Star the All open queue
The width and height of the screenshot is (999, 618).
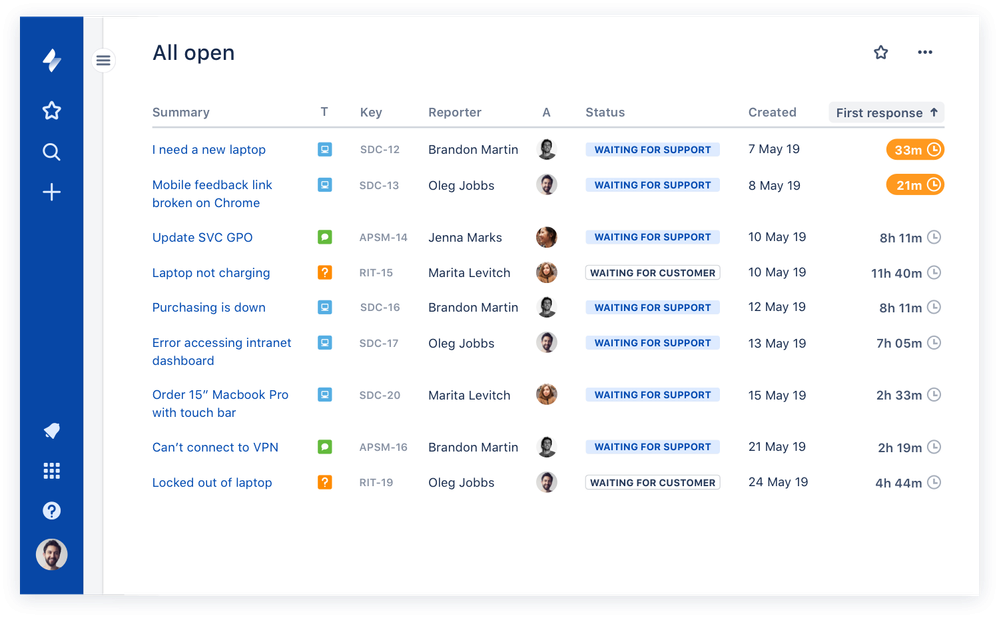point(880,52)
